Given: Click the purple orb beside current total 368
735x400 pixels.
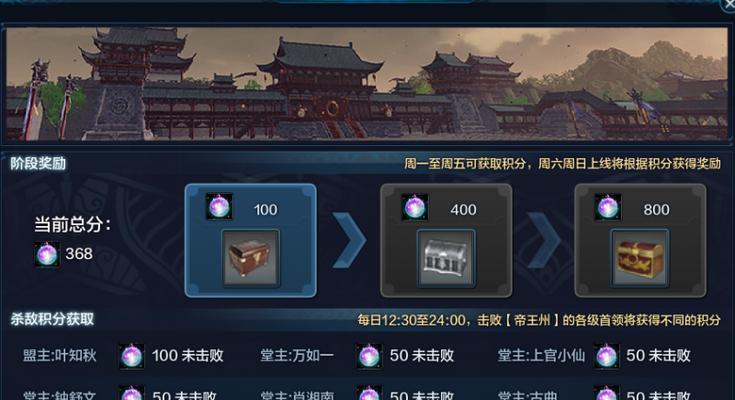Looking at the screenshot, I should tap(47, 254).
